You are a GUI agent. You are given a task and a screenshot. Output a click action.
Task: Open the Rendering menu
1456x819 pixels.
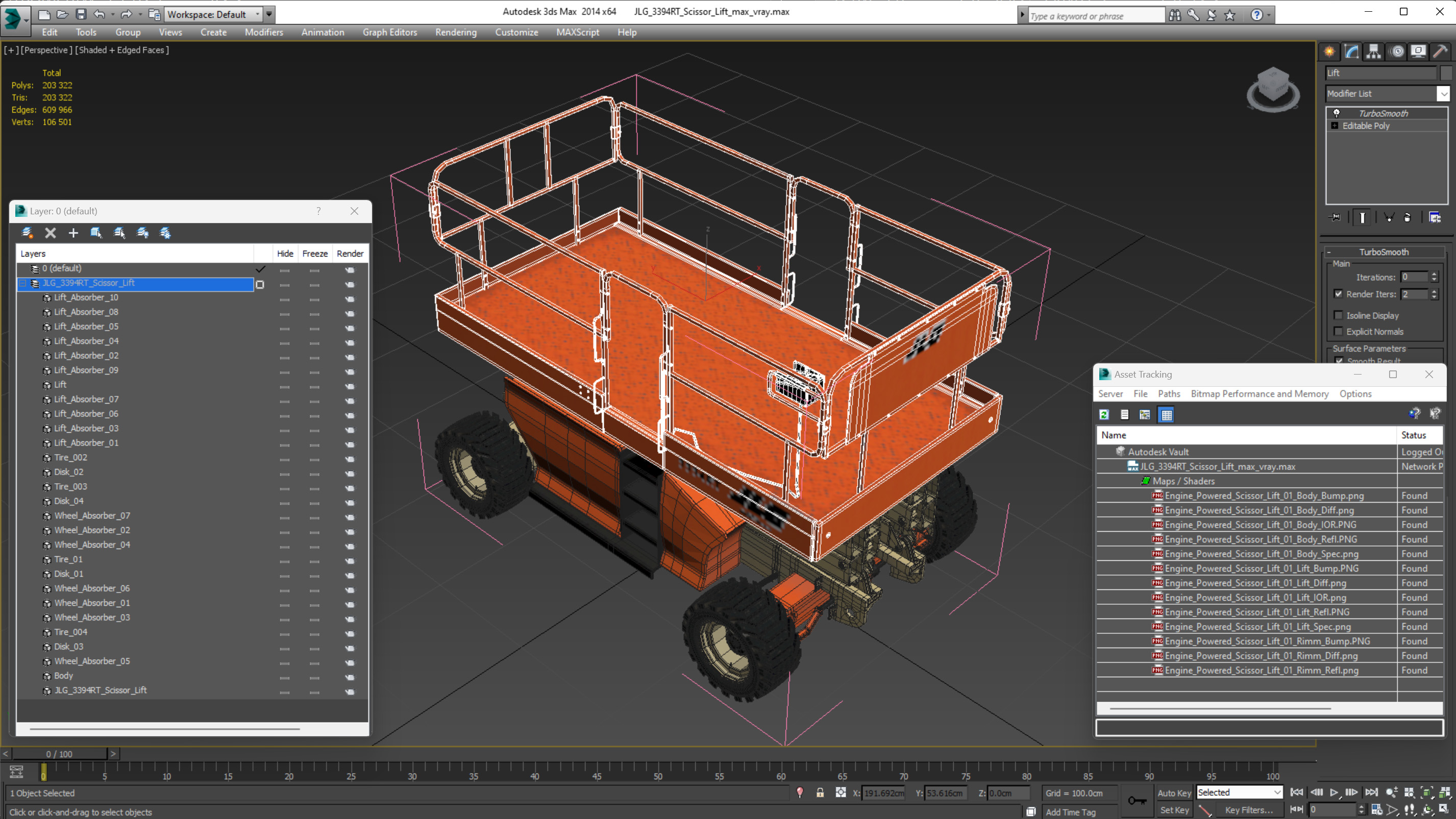[x=456, y=32]
